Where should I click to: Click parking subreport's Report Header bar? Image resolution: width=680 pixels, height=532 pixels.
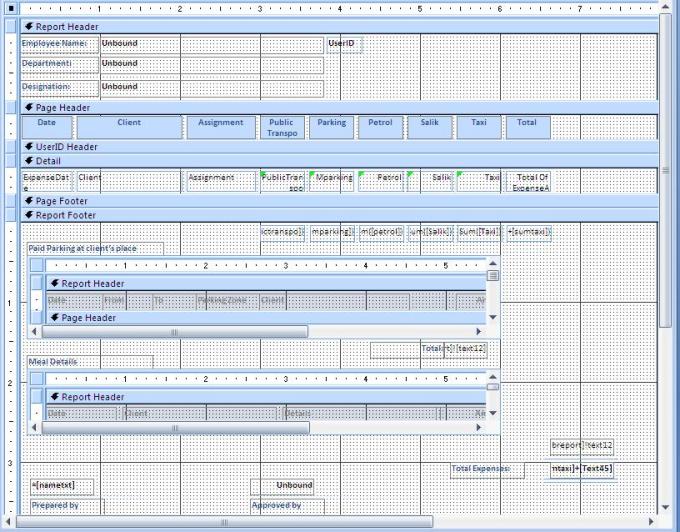click(x=265, y=284)
